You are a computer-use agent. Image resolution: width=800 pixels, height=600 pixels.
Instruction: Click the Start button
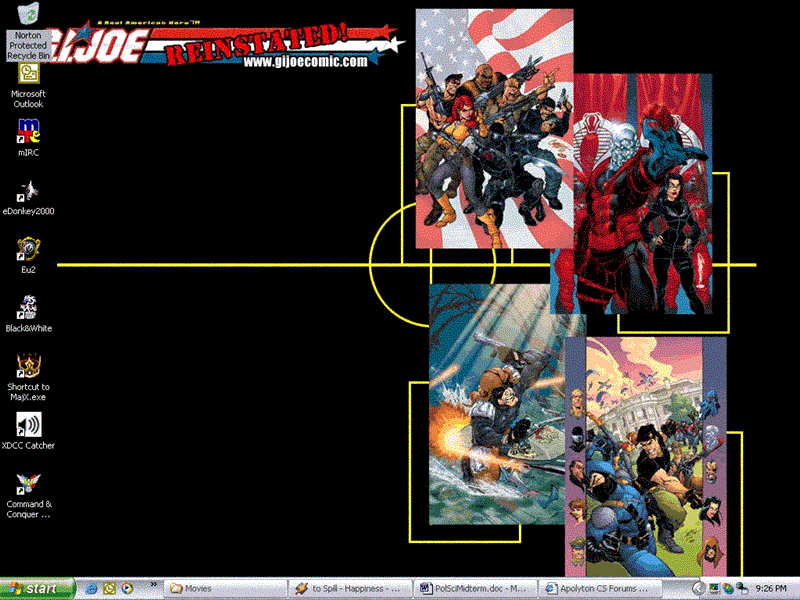(x=37, y=588)
